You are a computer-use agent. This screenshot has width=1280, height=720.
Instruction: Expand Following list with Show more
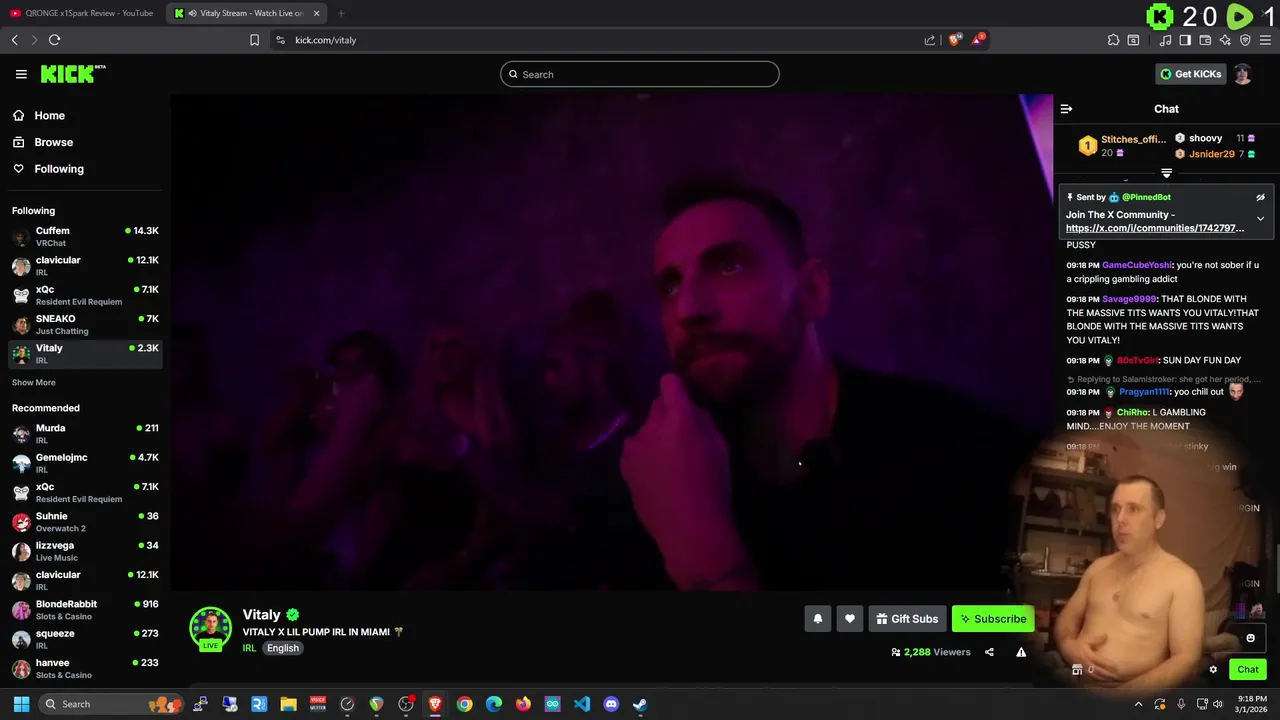(34, 382)
